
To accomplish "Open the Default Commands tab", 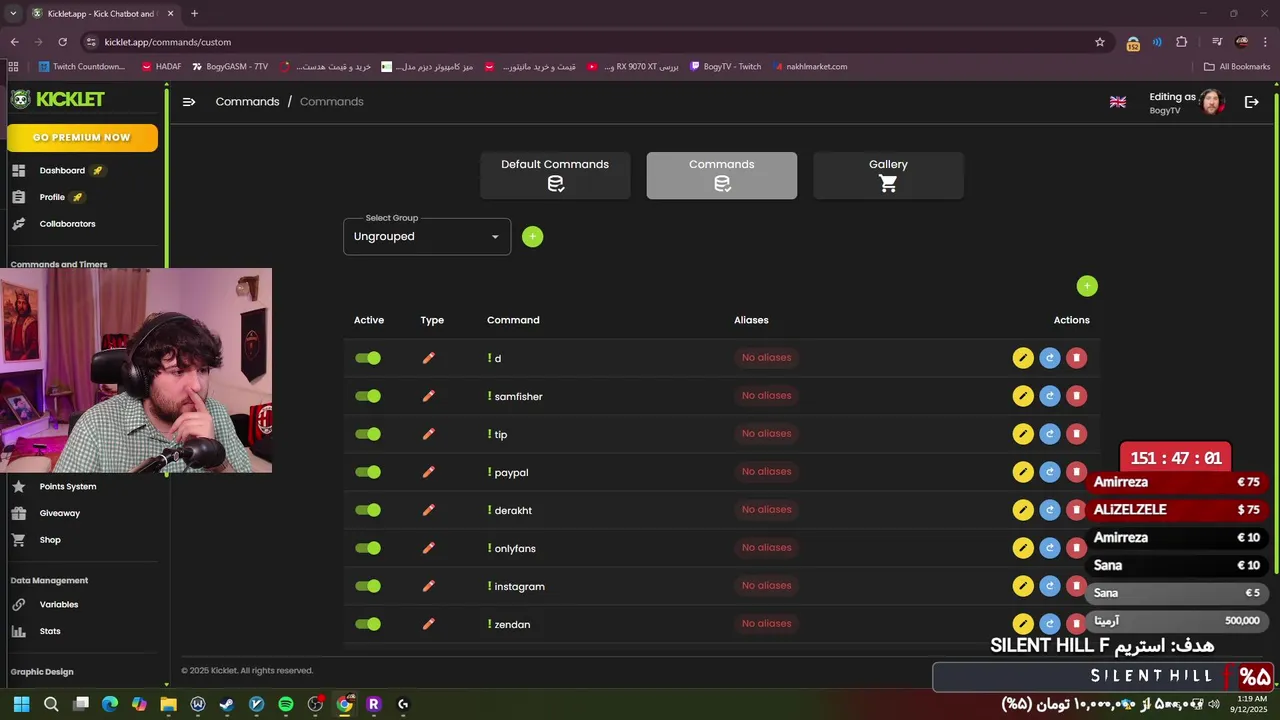I will pyautogui.click(x=555, y=176).
